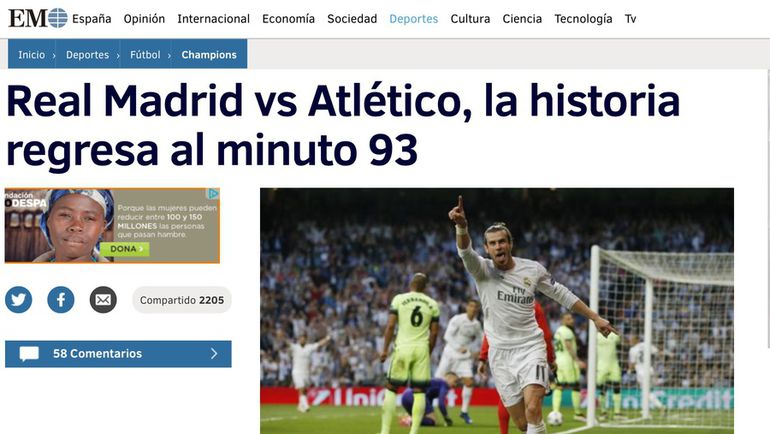Open the Tv section
Viewport: 770px width, 434px height.
pyautogui.click(x=631, y=19)
